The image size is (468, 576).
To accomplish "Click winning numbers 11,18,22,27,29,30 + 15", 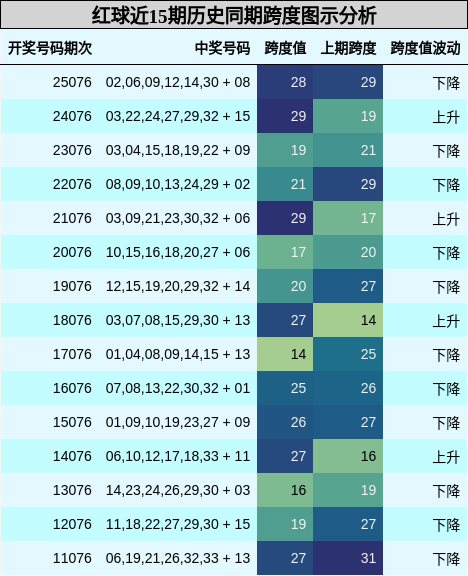I will click(178, 524).
